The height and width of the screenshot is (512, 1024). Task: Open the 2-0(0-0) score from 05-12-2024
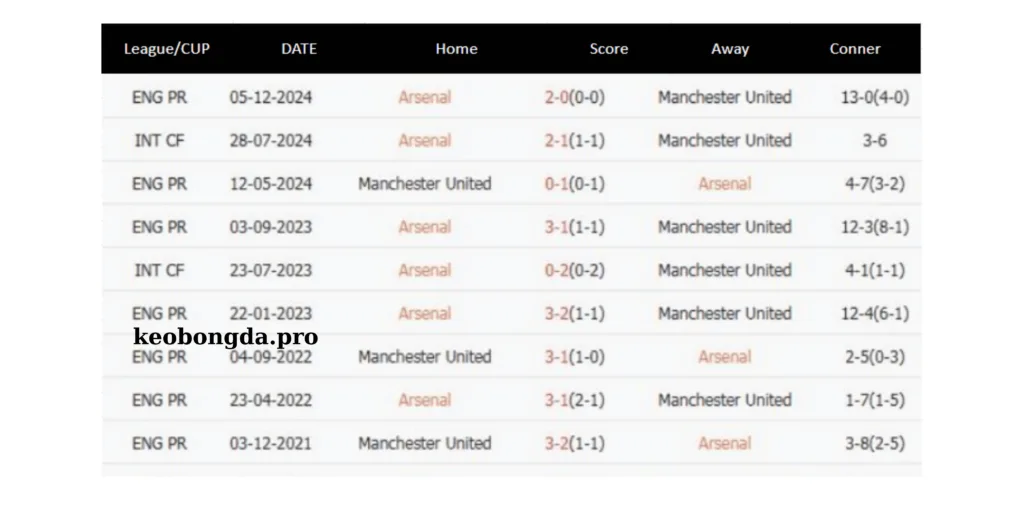point(574,97)
